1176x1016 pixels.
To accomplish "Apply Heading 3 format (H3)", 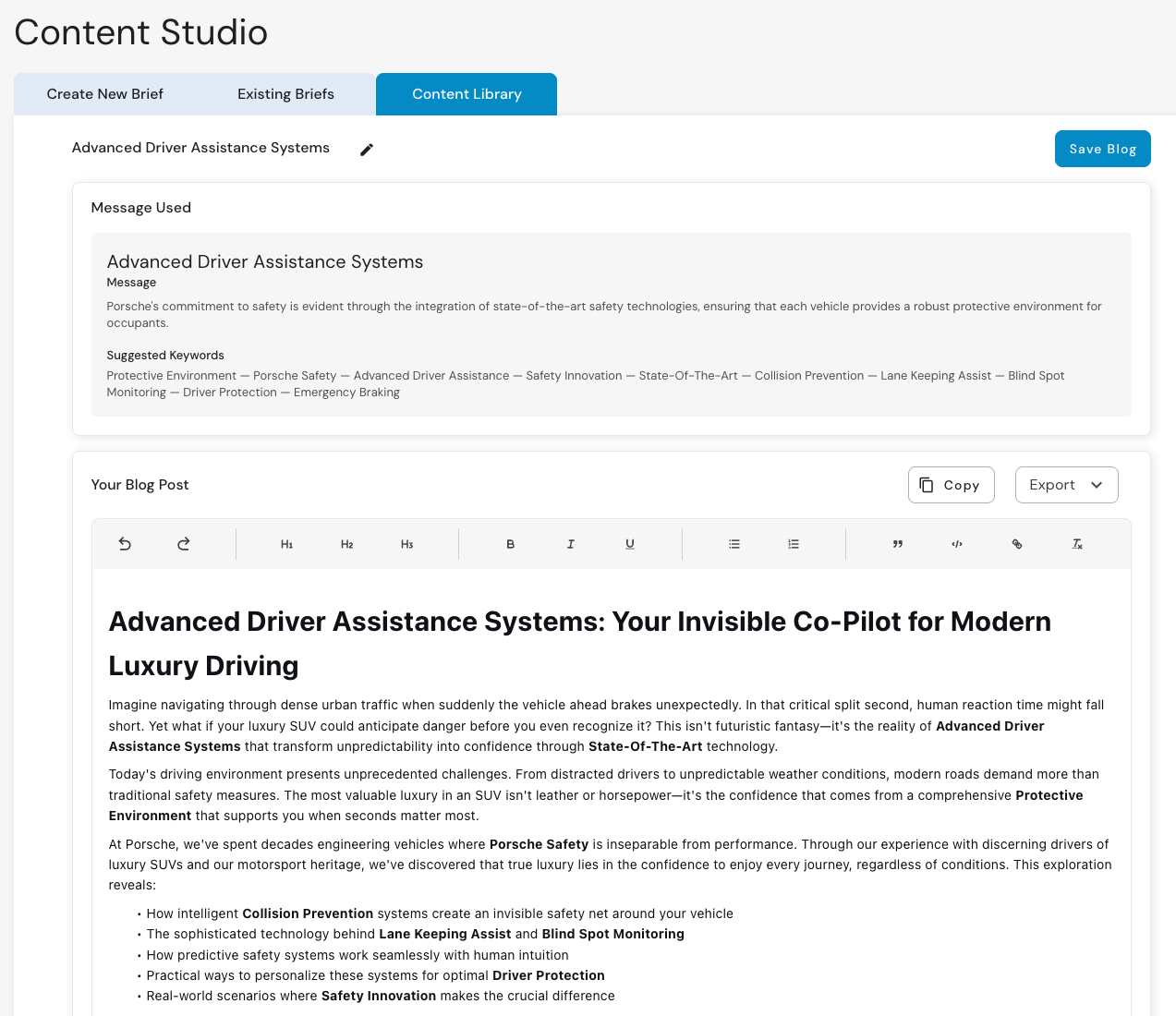I will tap(407, 544).
